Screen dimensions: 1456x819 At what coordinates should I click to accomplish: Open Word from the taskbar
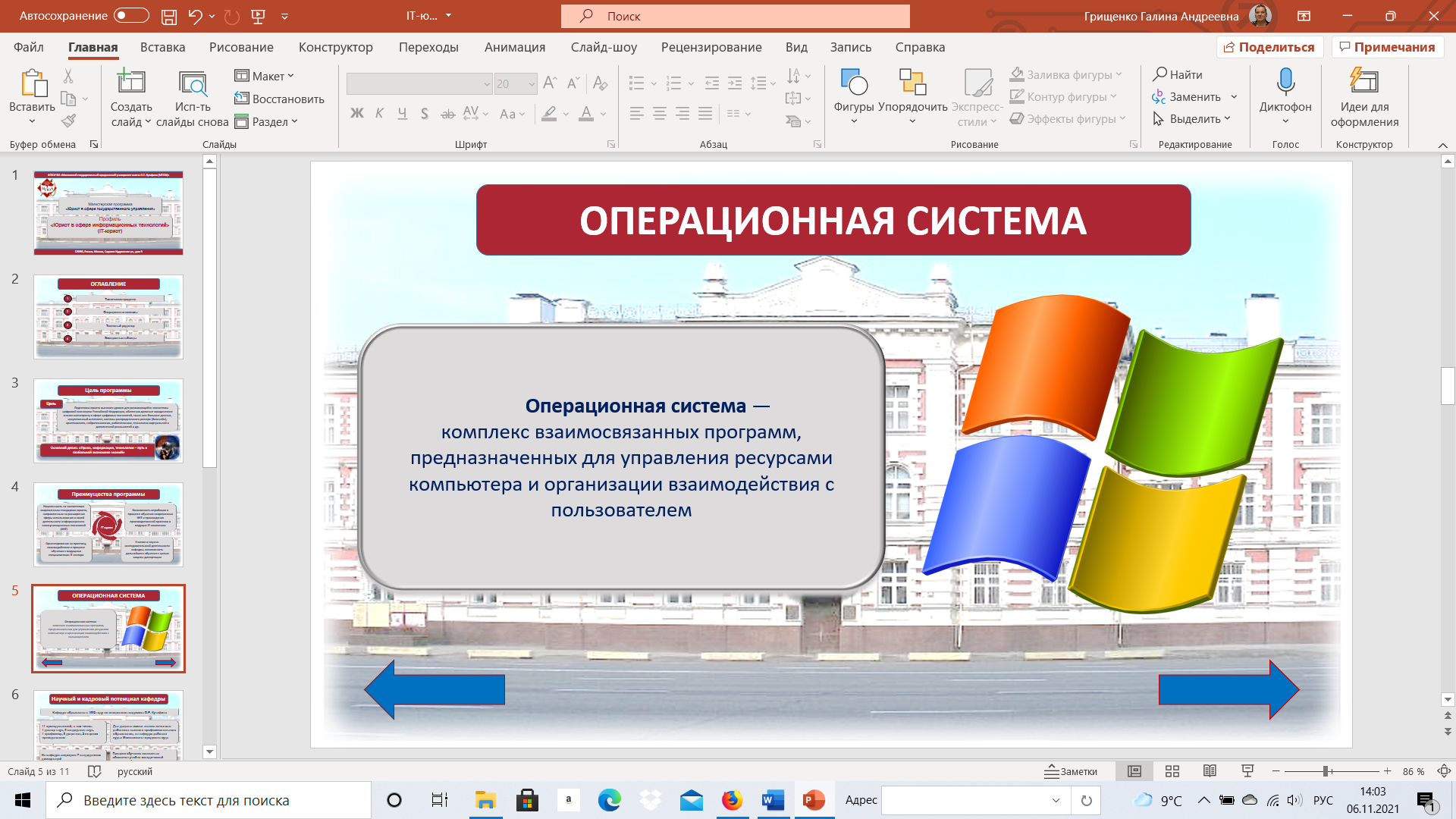tap(773, 800)
